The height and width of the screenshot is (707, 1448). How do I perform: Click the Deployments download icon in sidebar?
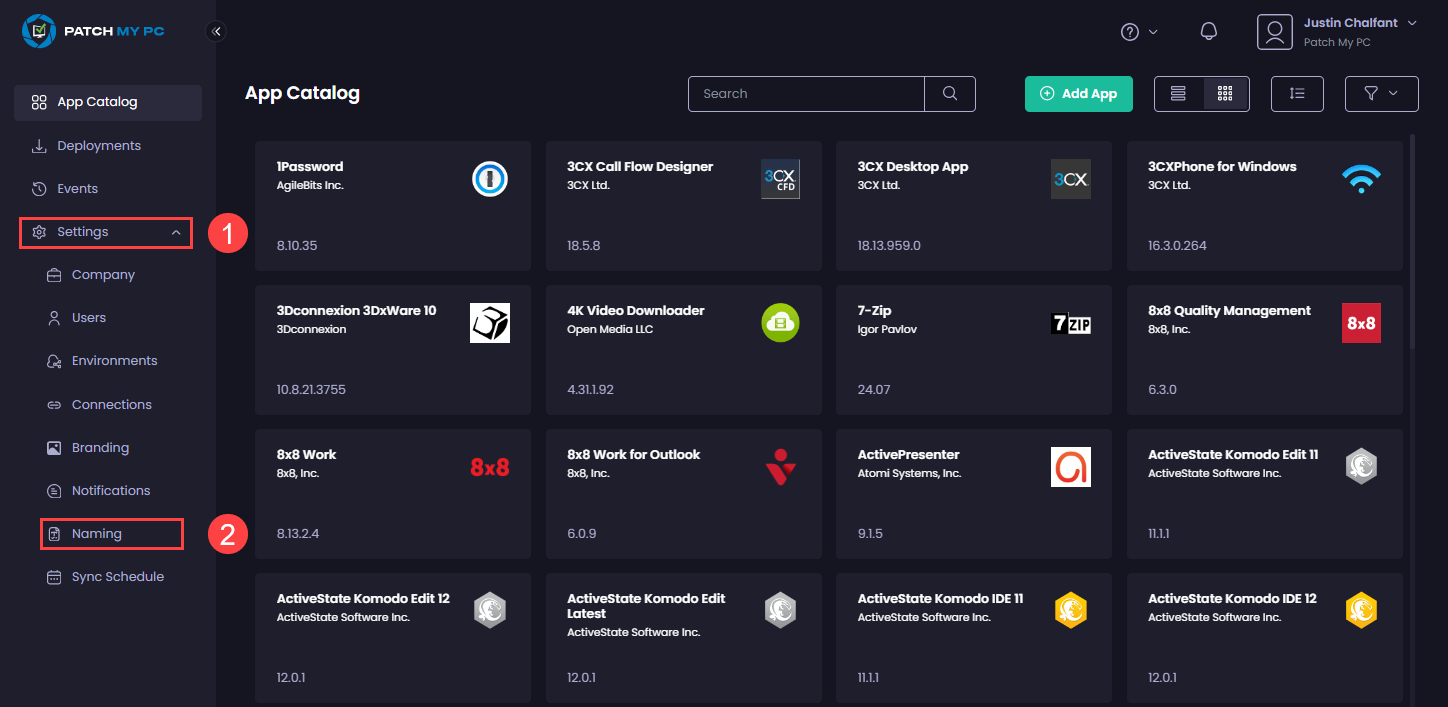pyautogui.click(x=39, y=146)
